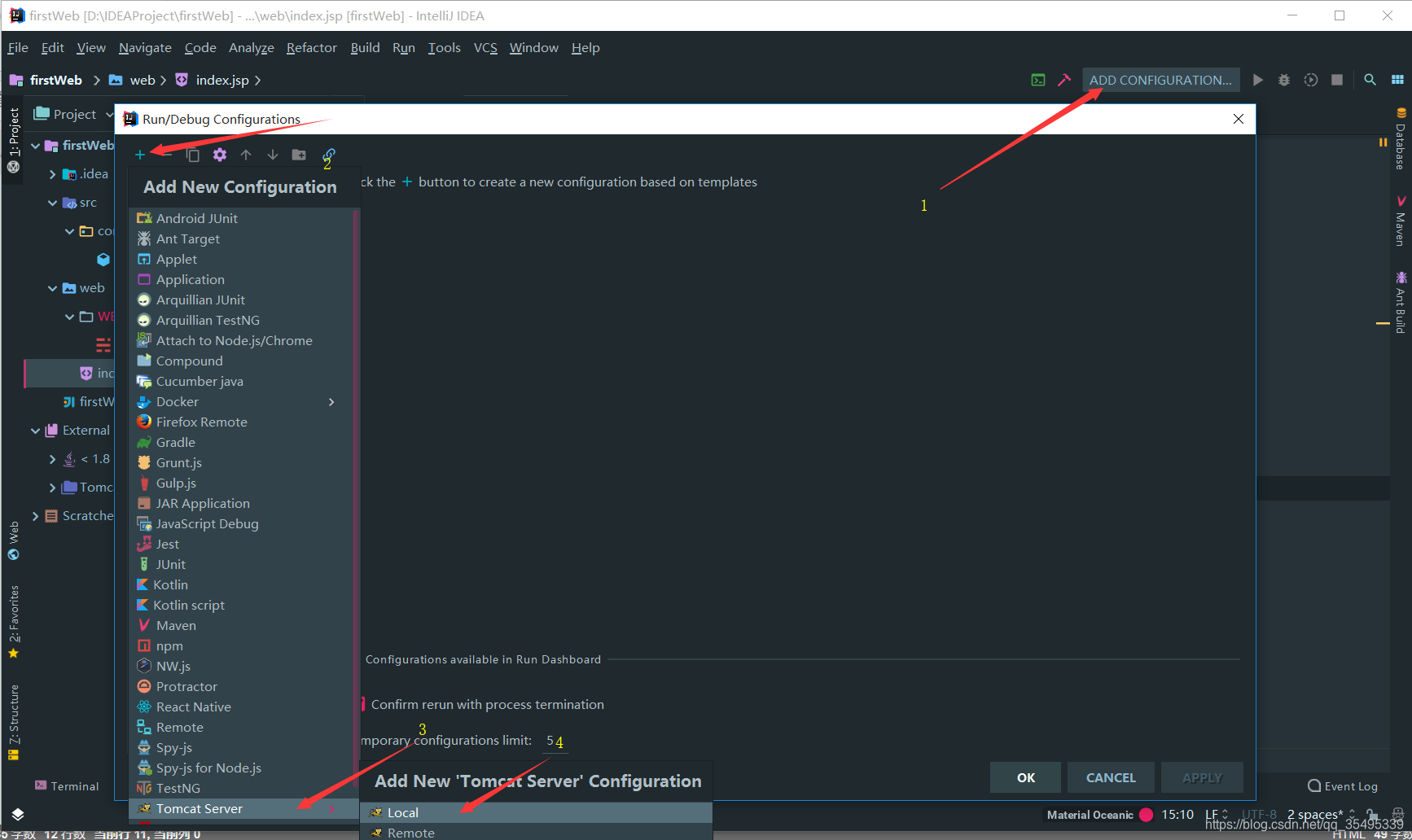This screenshot has width=1412, height=840.
Task: Collapse the src folder node
Action: [53, 202]
